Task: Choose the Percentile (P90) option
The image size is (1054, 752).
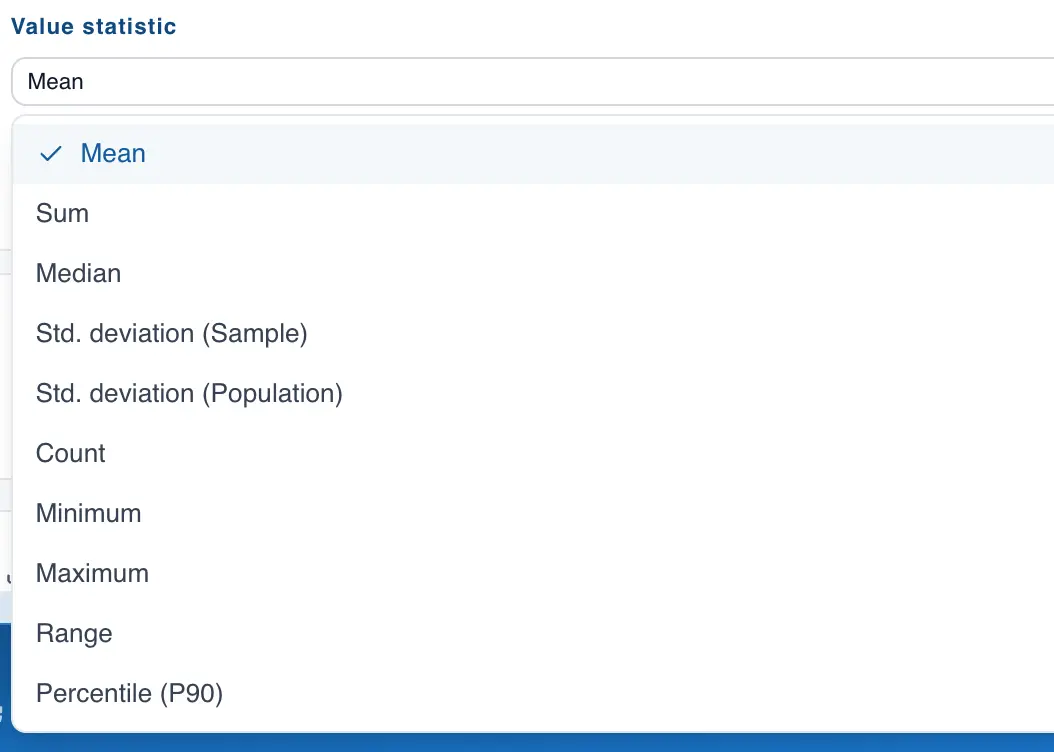Action: 129,694
